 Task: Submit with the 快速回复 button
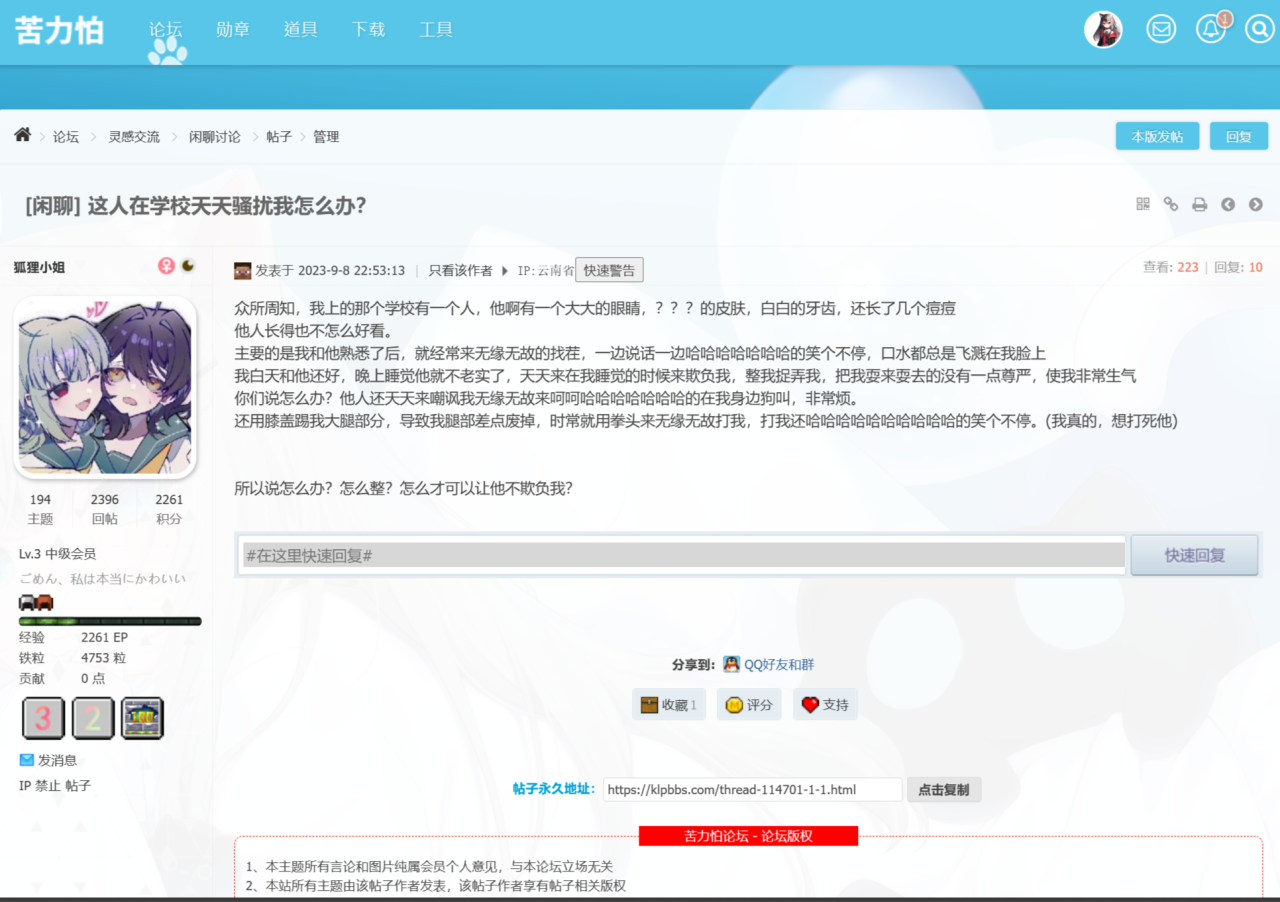(1195, 555)
